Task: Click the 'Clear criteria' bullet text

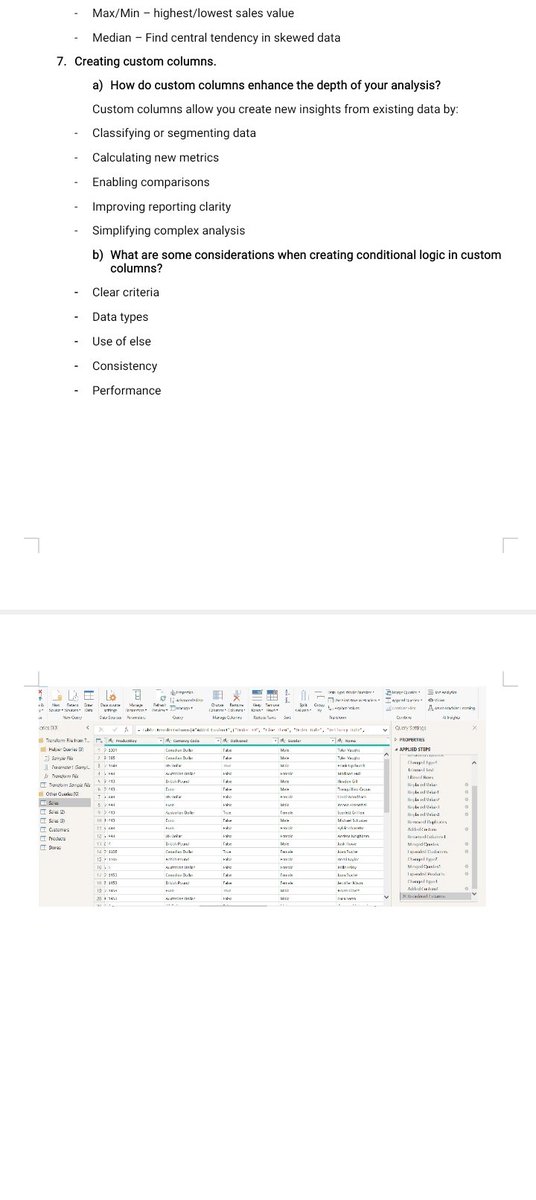Action: (x=126, y=292)
